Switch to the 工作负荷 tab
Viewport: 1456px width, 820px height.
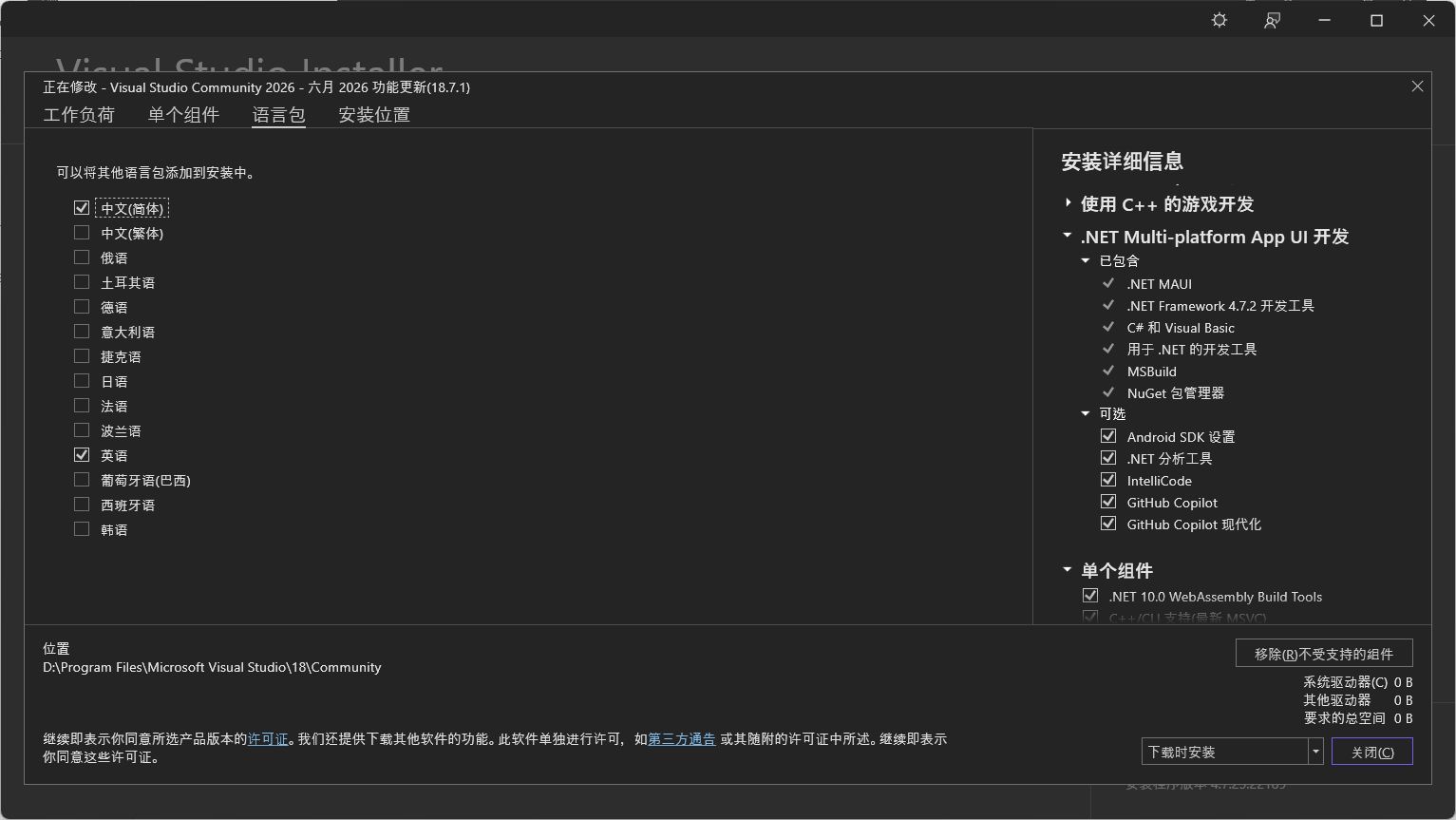coord(79,115)
